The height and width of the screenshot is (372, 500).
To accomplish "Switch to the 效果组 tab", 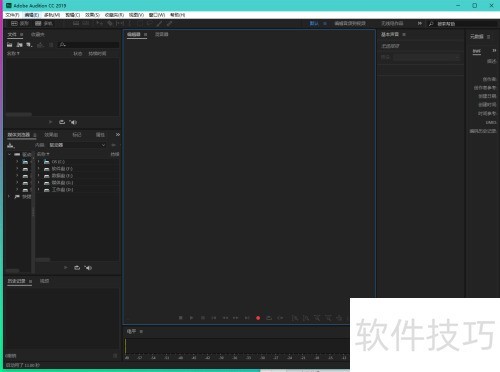I will [x=51, y=135].
